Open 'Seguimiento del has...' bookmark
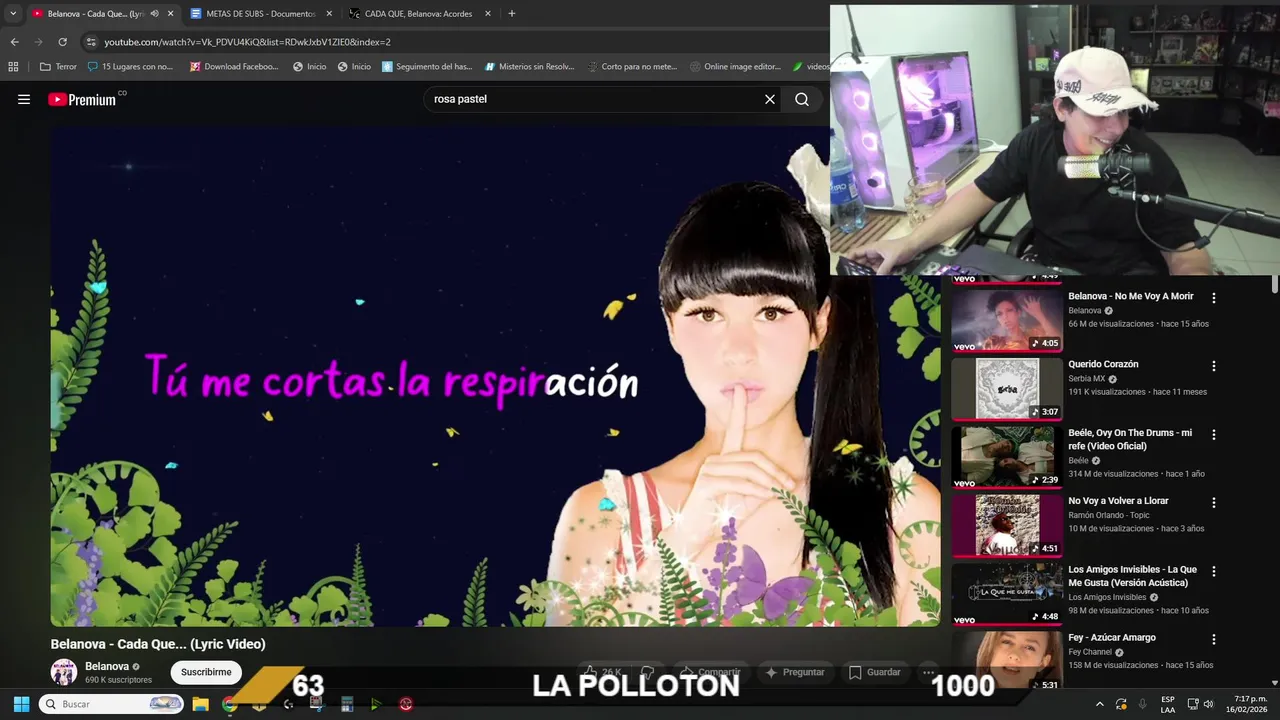This screenshot has width=1280, height=720. (x=426, y=67)
